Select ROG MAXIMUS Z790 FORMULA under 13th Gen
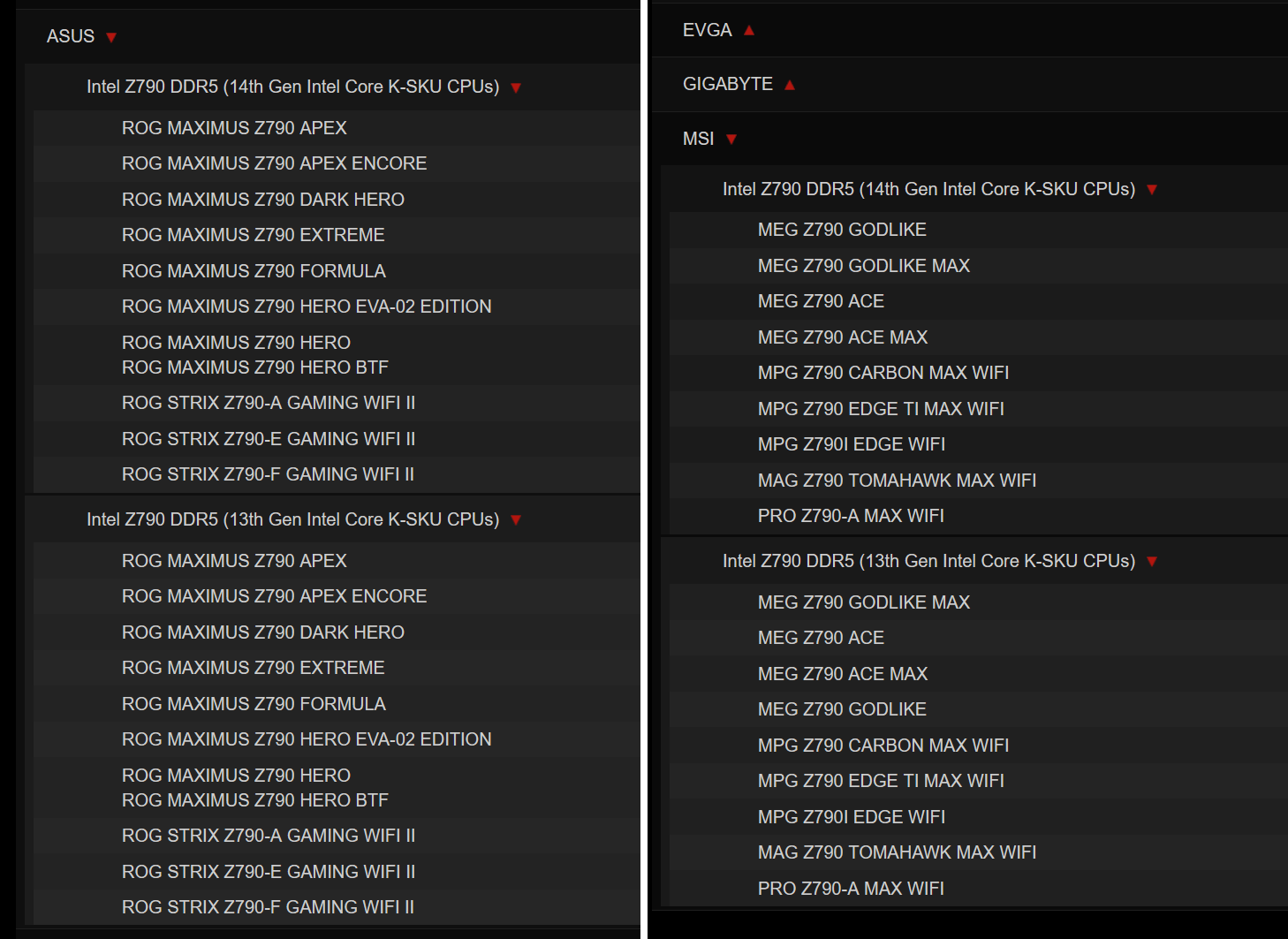The image size is (1288, 939). [x=254, y=704]
